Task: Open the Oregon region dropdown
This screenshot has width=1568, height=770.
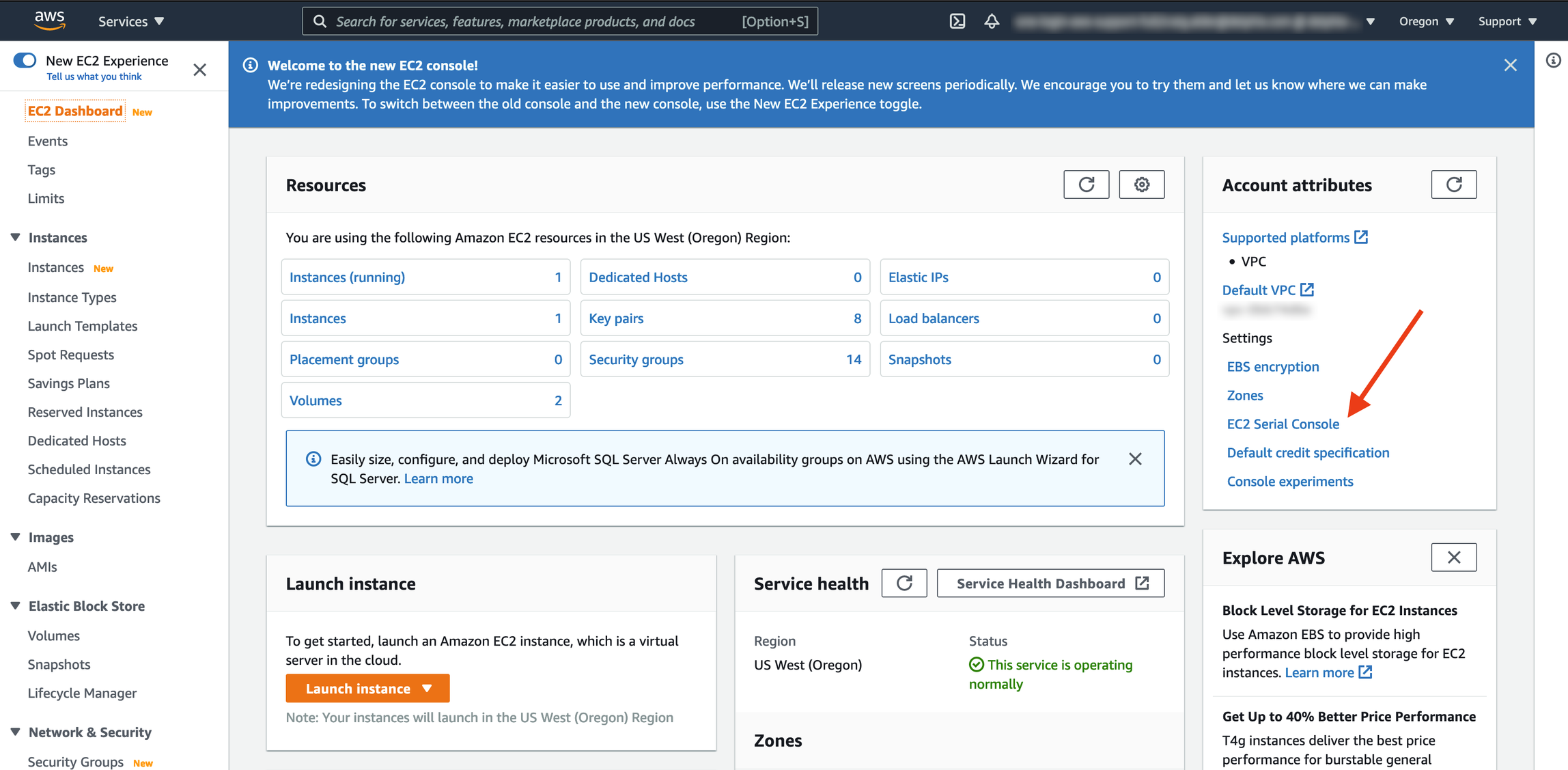Action: pos(1426,21)
